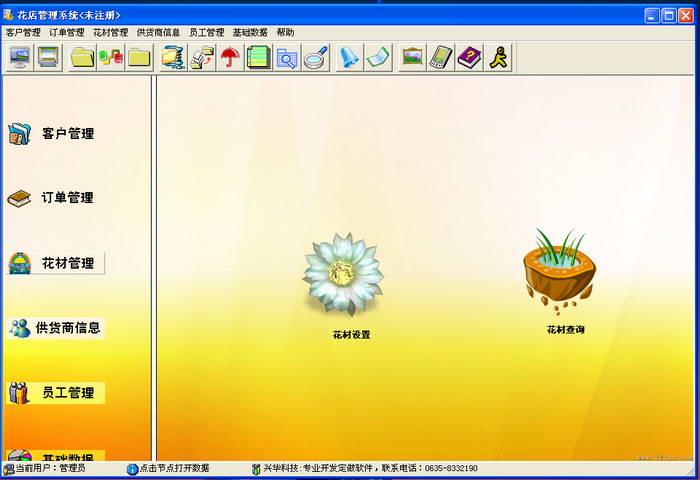Click the documents with red arrow icon
This screenshot has height=480, width=700.
[202, 57]
